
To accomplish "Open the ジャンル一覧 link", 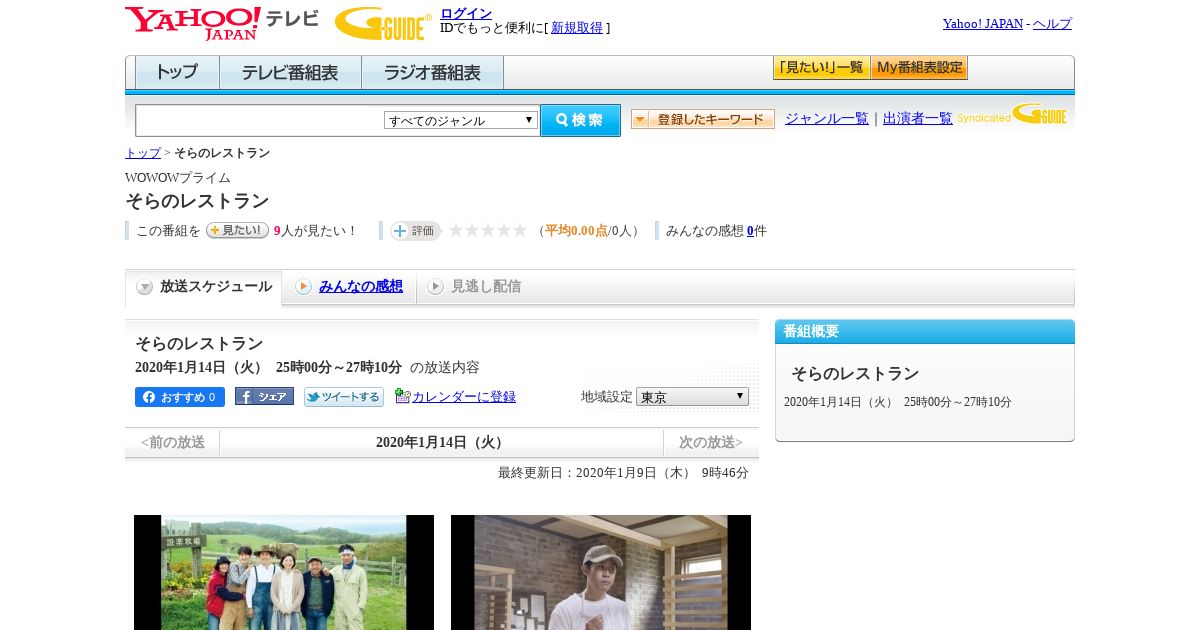I will [827, 118].
